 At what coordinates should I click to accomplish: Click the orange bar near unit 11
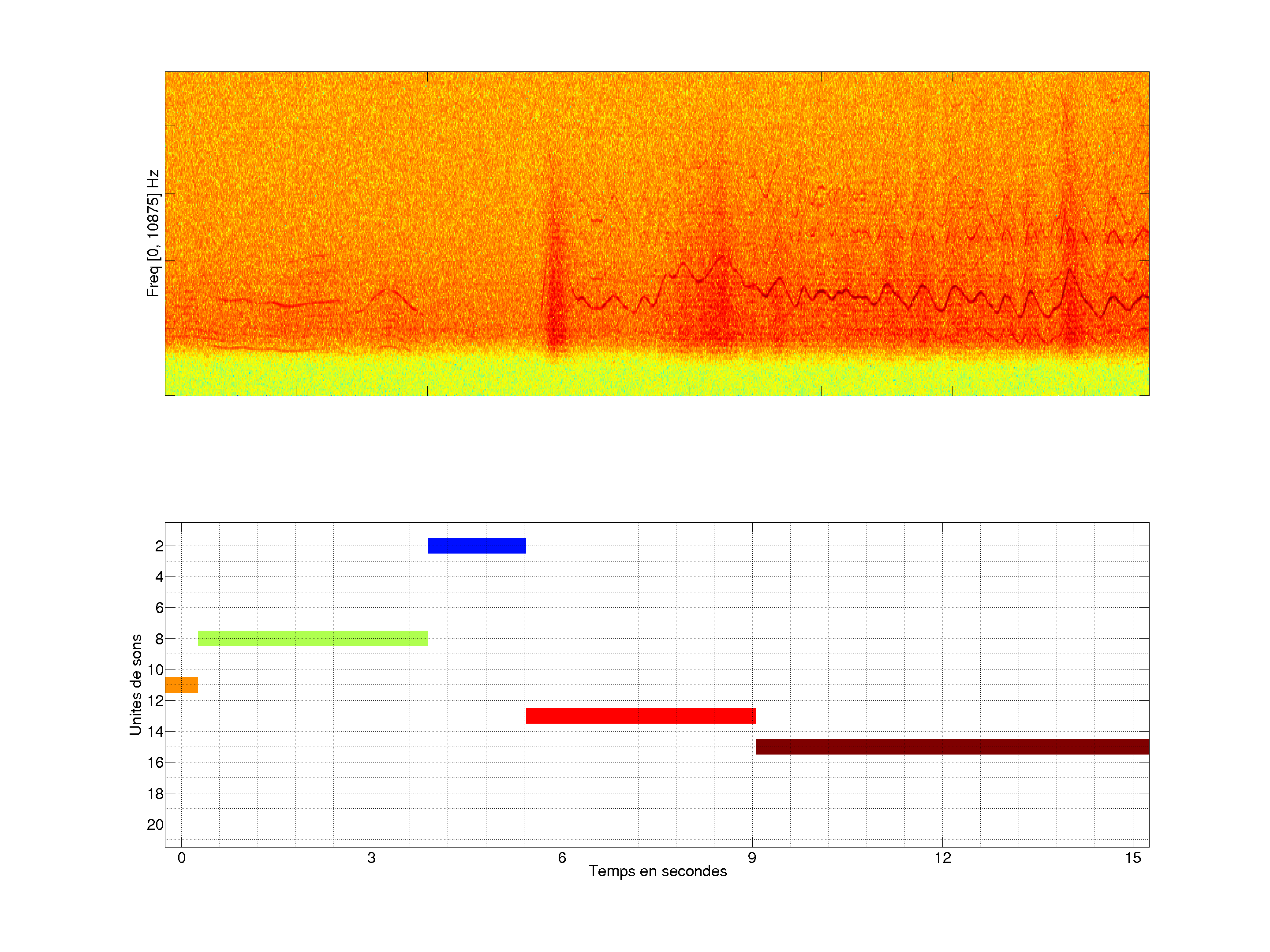181,684
